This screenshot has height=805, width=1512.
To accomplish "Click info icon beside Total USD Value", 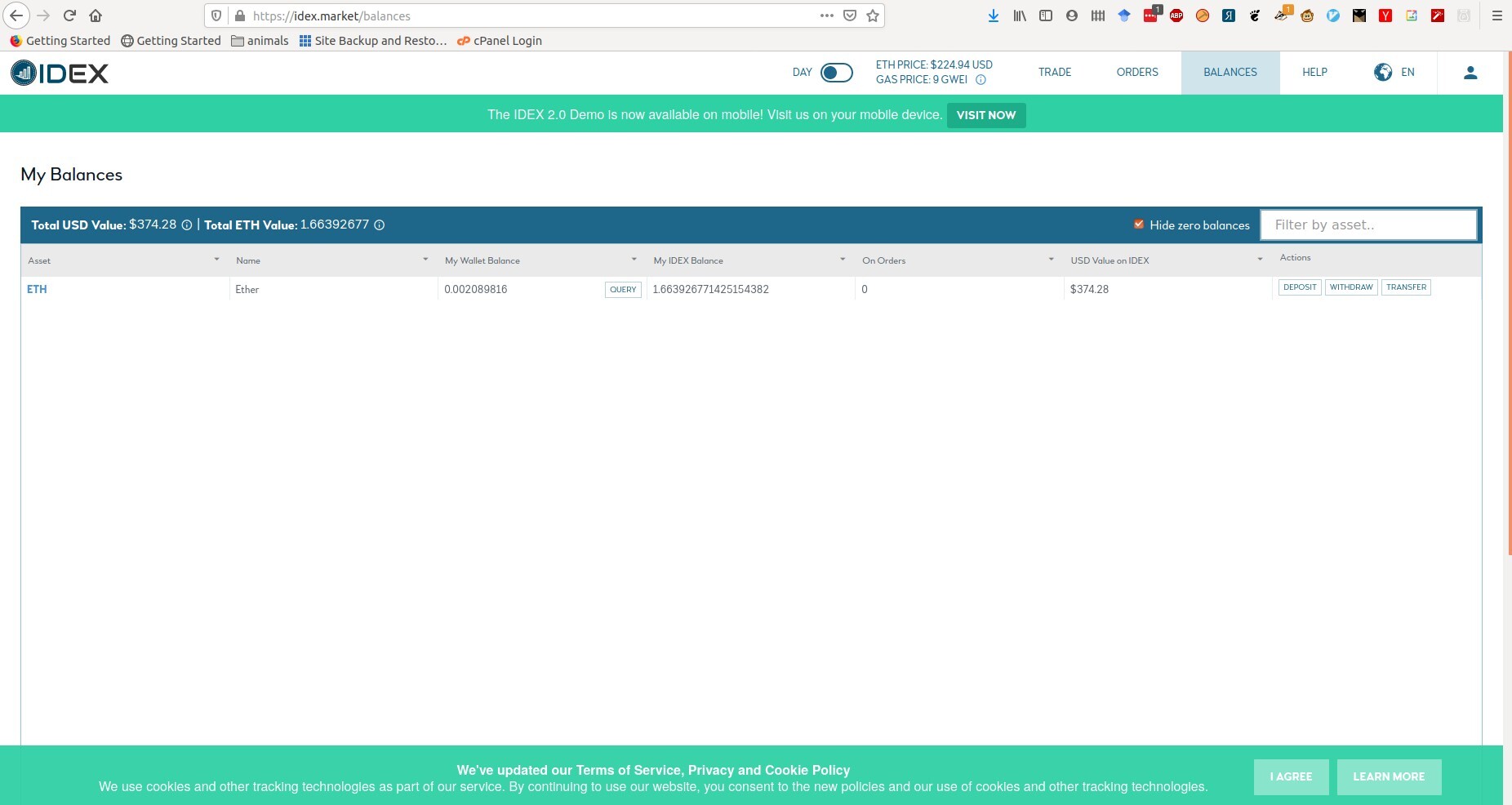I will (187, 225).
